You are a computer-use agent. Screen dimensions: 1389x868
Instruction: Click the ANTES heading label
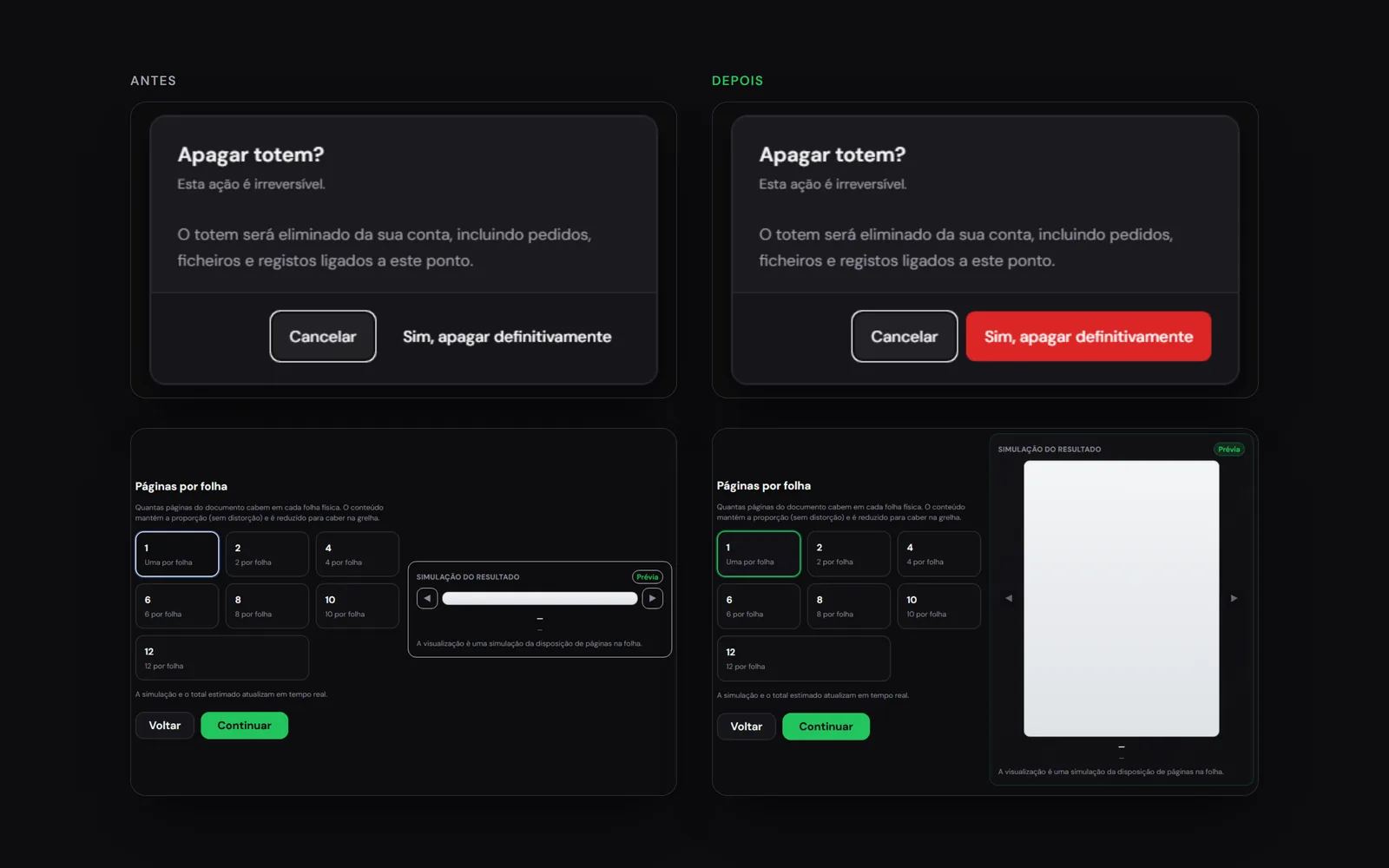(154, 81)
